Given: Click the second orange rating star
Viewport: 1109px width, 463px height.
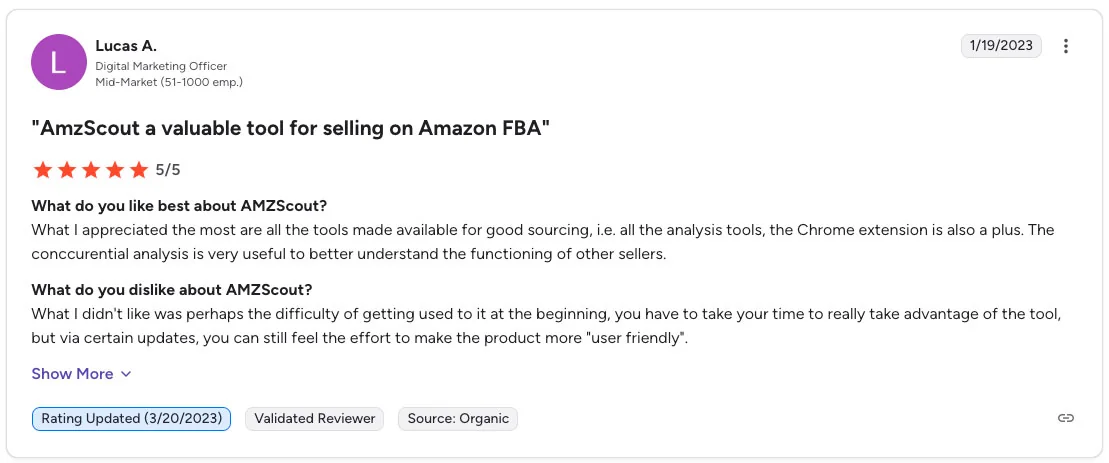Looking at the screenshot, I should (x=66, y=170).
